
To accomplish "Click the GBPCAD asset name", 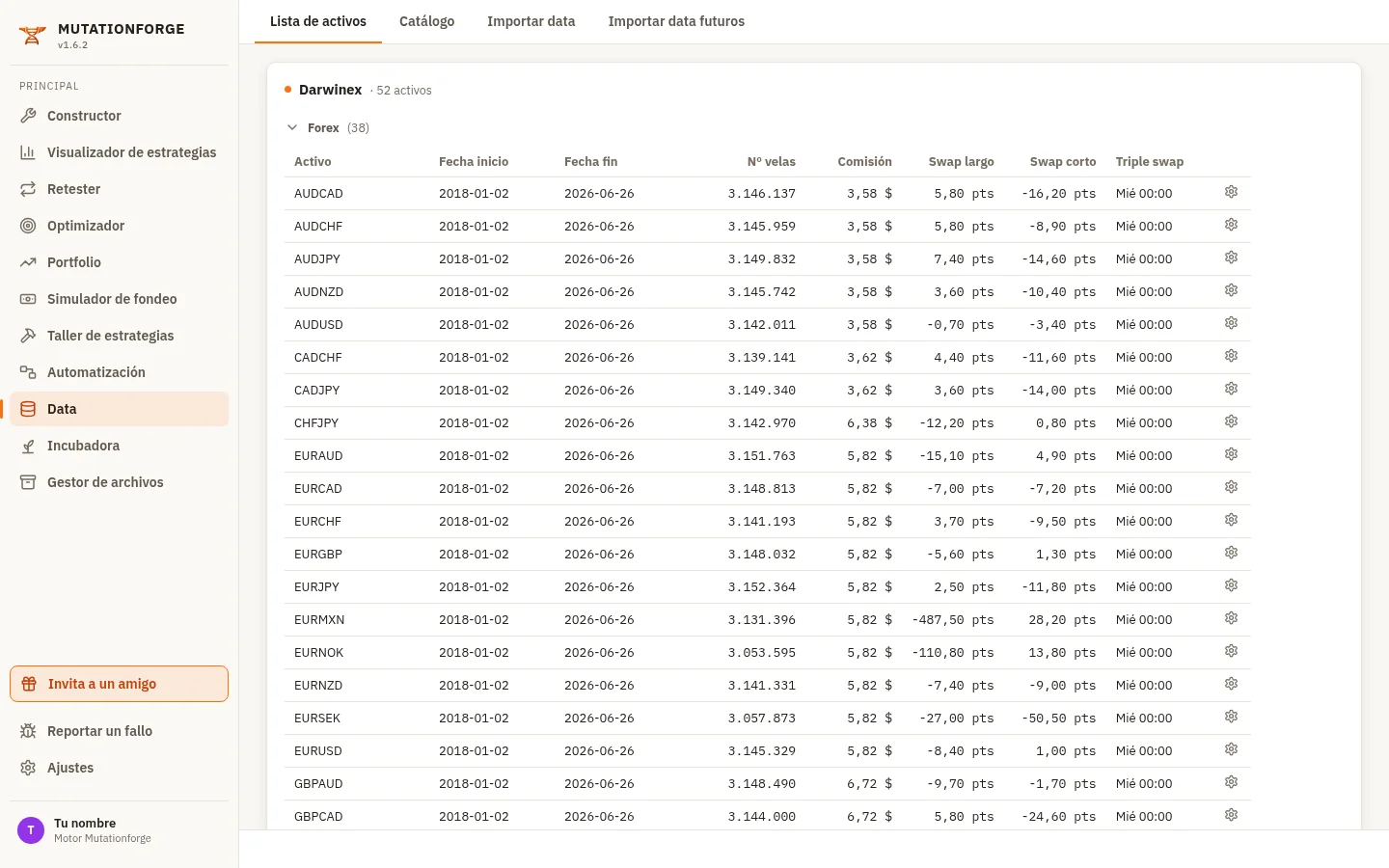I will pos(318,817).
